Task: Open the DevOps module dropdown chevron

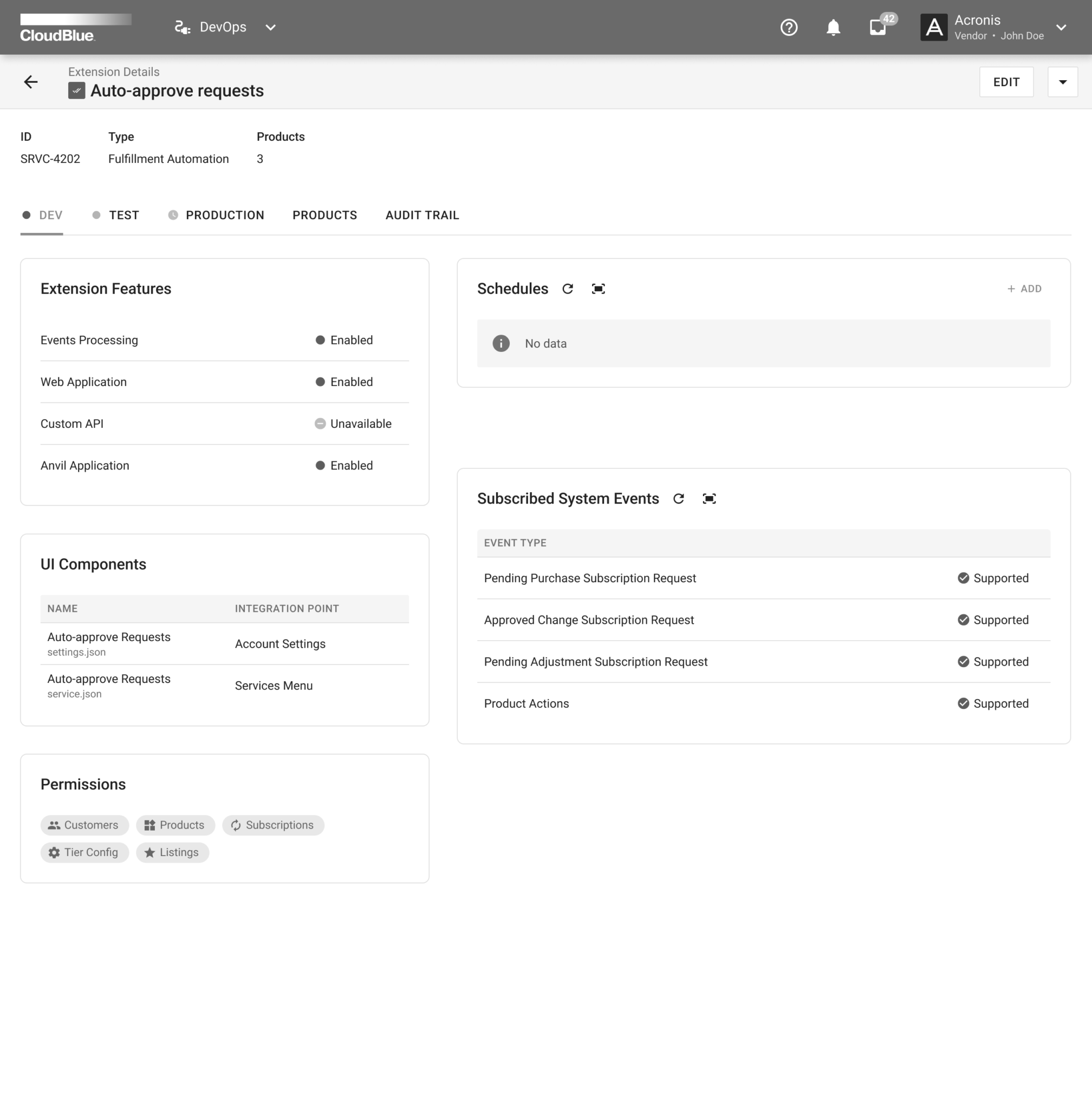Action: pos(271,28)
